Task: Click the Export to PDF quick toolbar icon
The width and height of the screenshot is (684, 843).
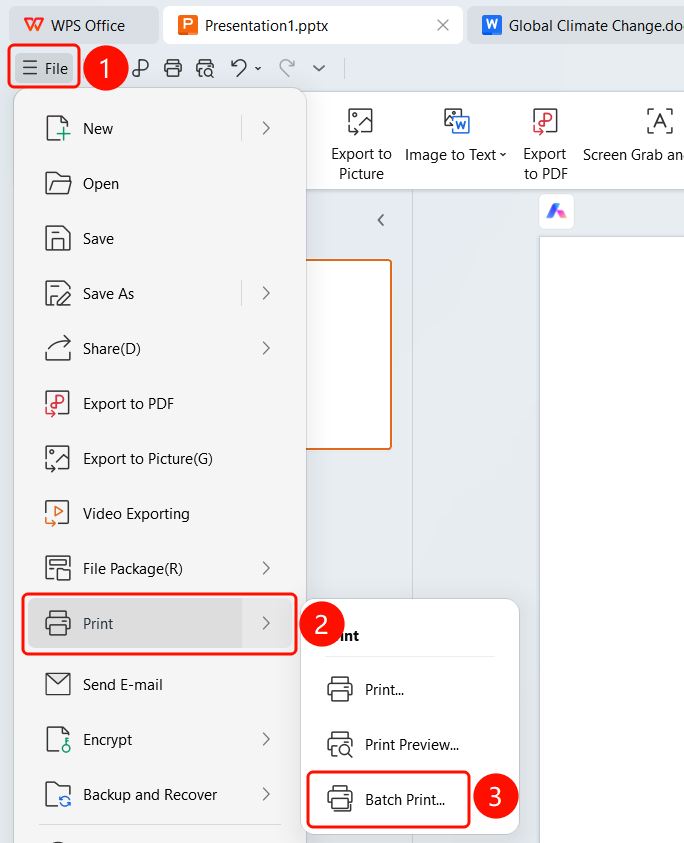Action: 140,68
